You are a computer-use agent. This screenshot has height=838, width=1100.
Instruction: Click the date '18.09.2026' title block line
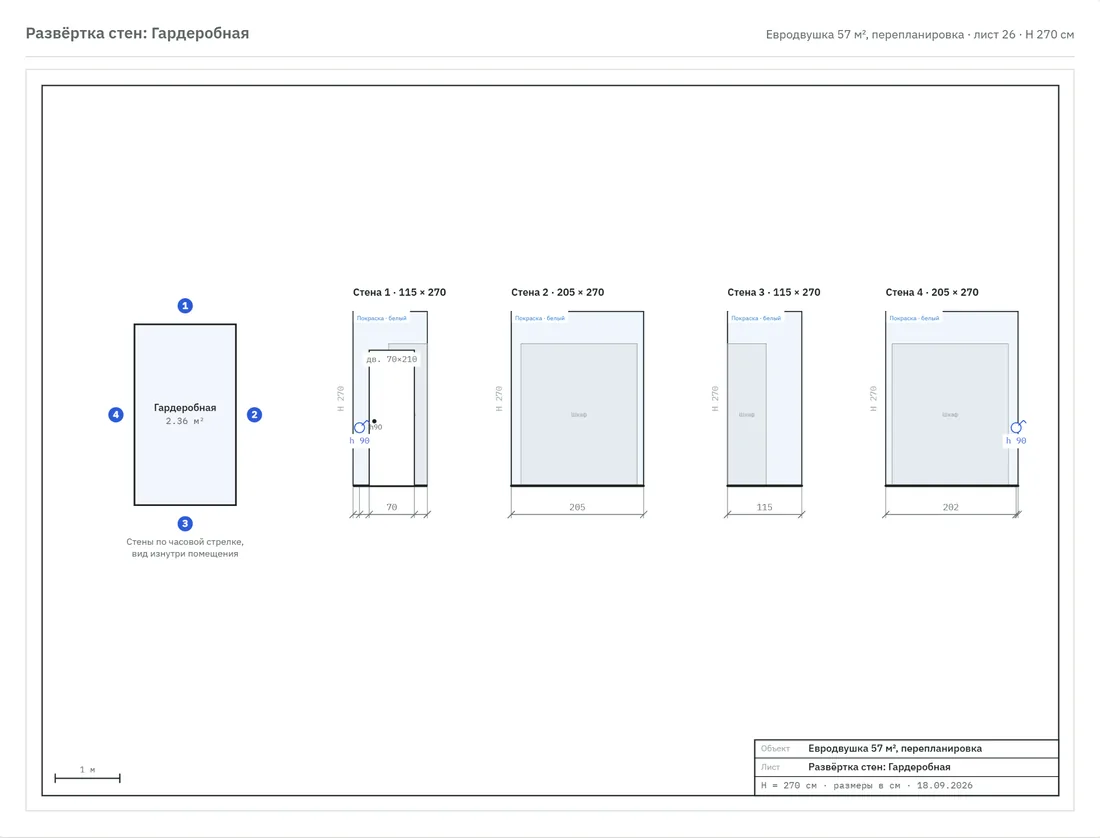(x=906, y=785)
